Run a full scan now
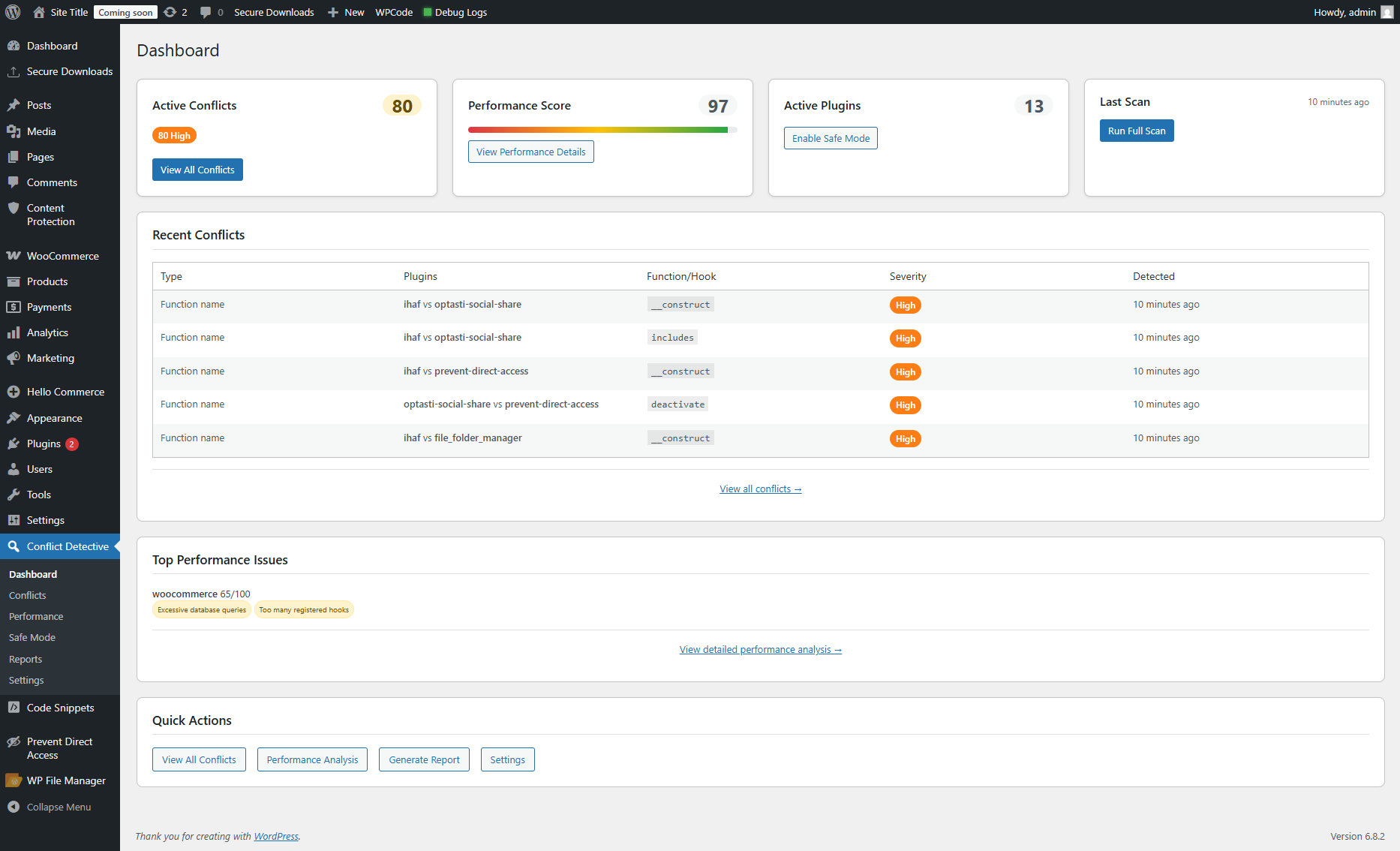The width and height of the screenshot is (1400, 851). tap(1136, 131)
